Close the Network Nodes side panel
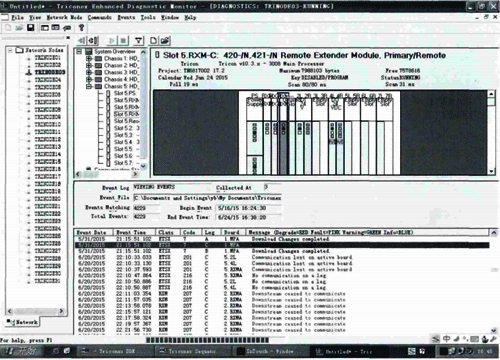 point(68,38)
